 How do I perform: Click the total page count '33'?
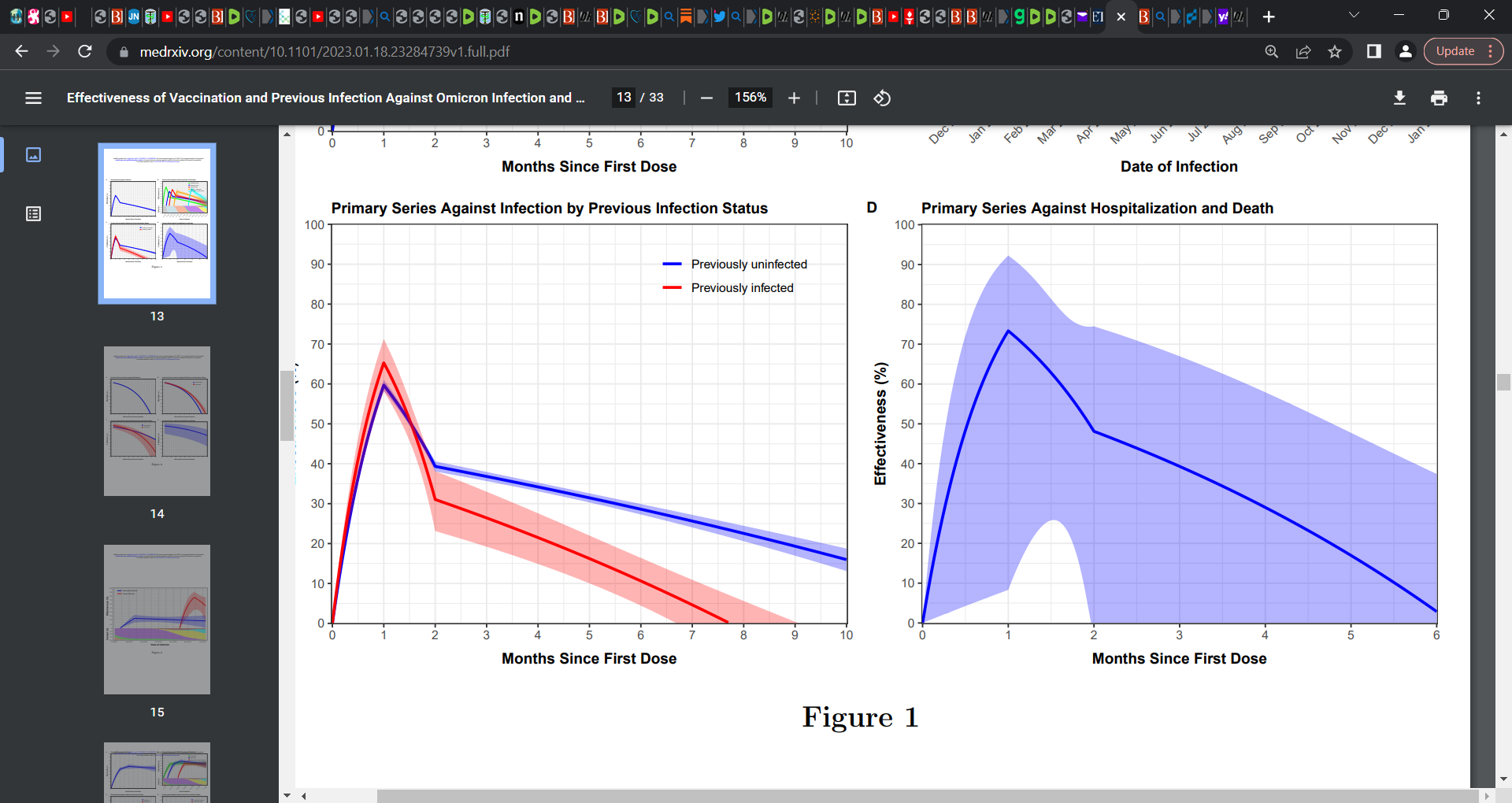tap(656, 98)
